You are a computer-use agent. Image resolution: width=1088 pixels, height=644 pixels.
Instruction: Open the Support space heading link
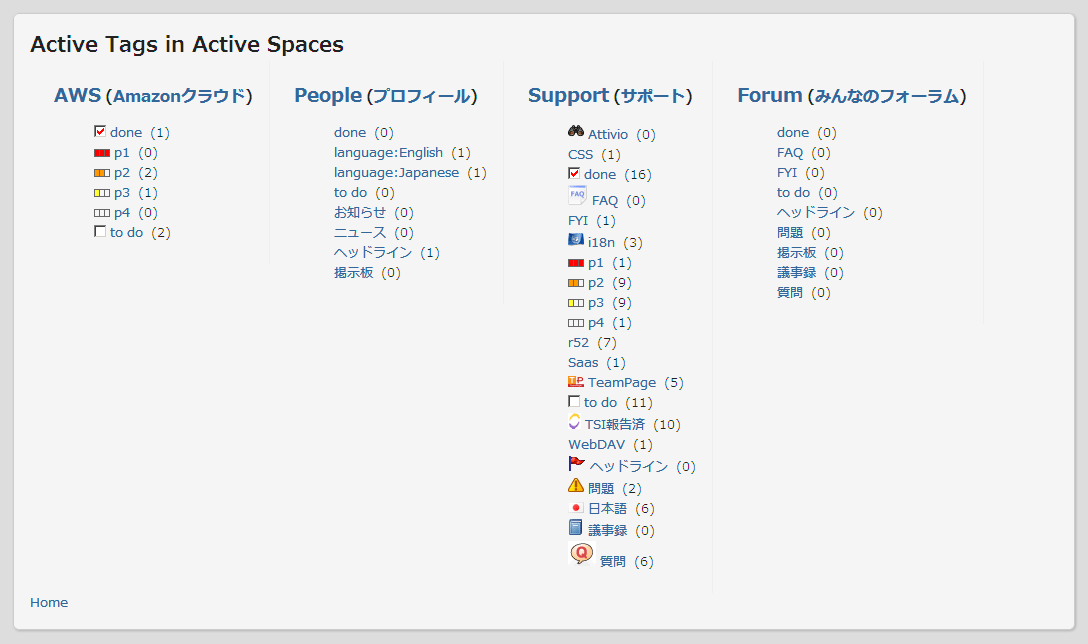[x=568, y=96]
